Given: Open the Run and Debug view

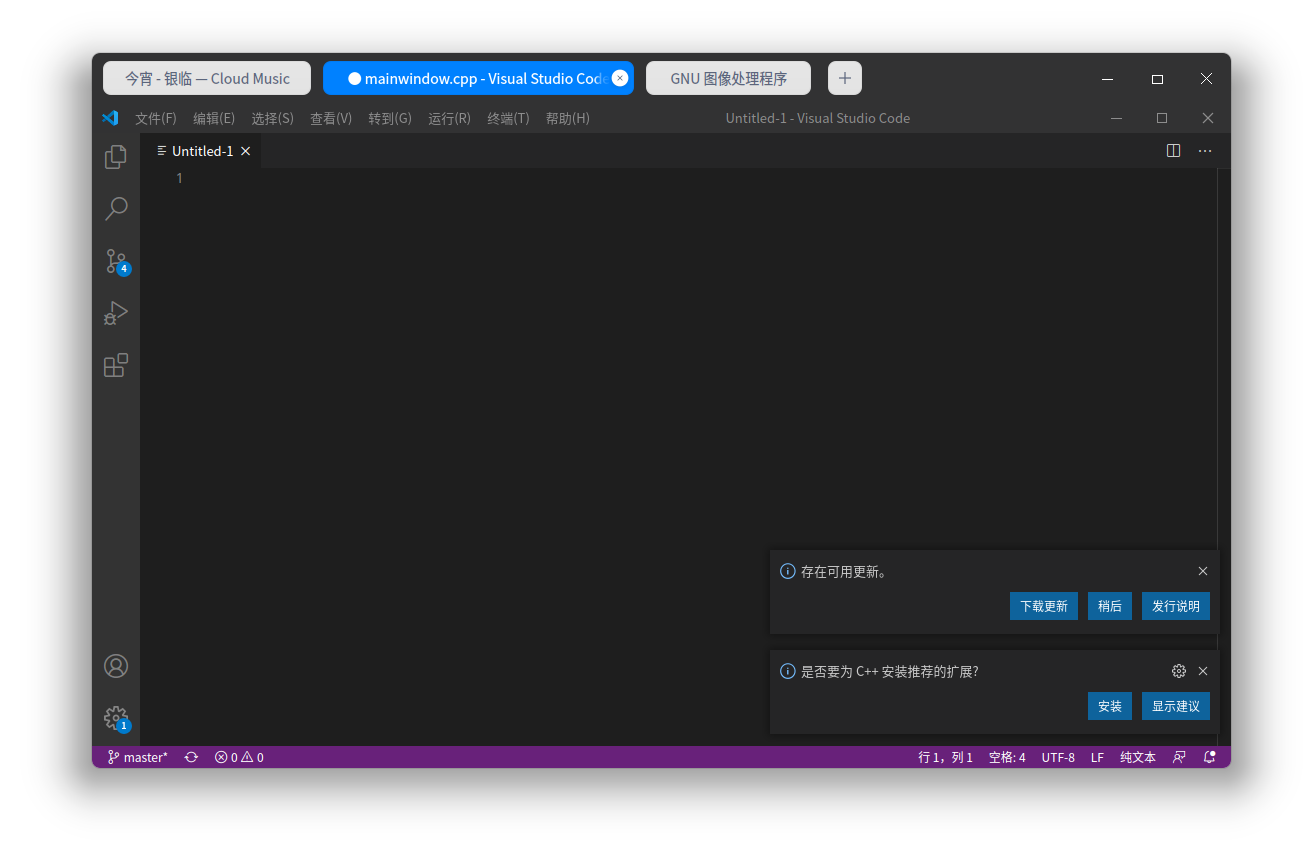Looking at the screenshot, I should 116,313.
